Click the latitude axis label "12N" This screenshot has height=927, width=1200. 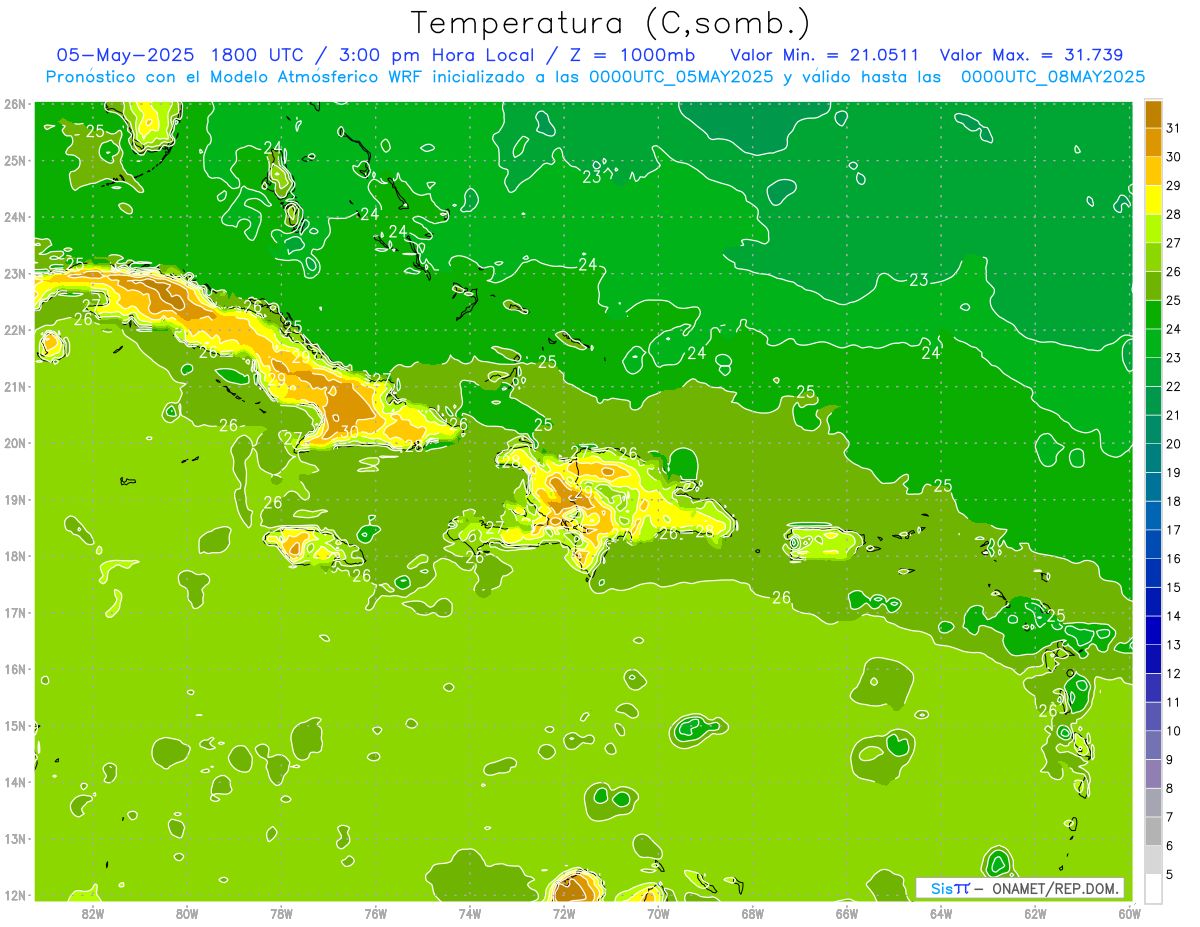tap(15, 895)
